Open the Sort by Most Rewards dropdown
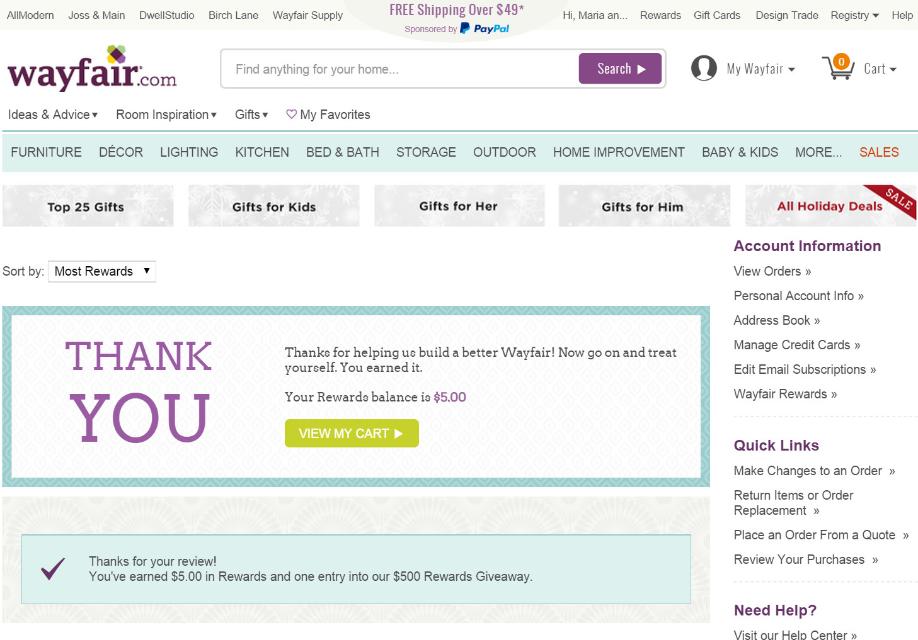This screenshot has width=918, height=640. point(102,271)
